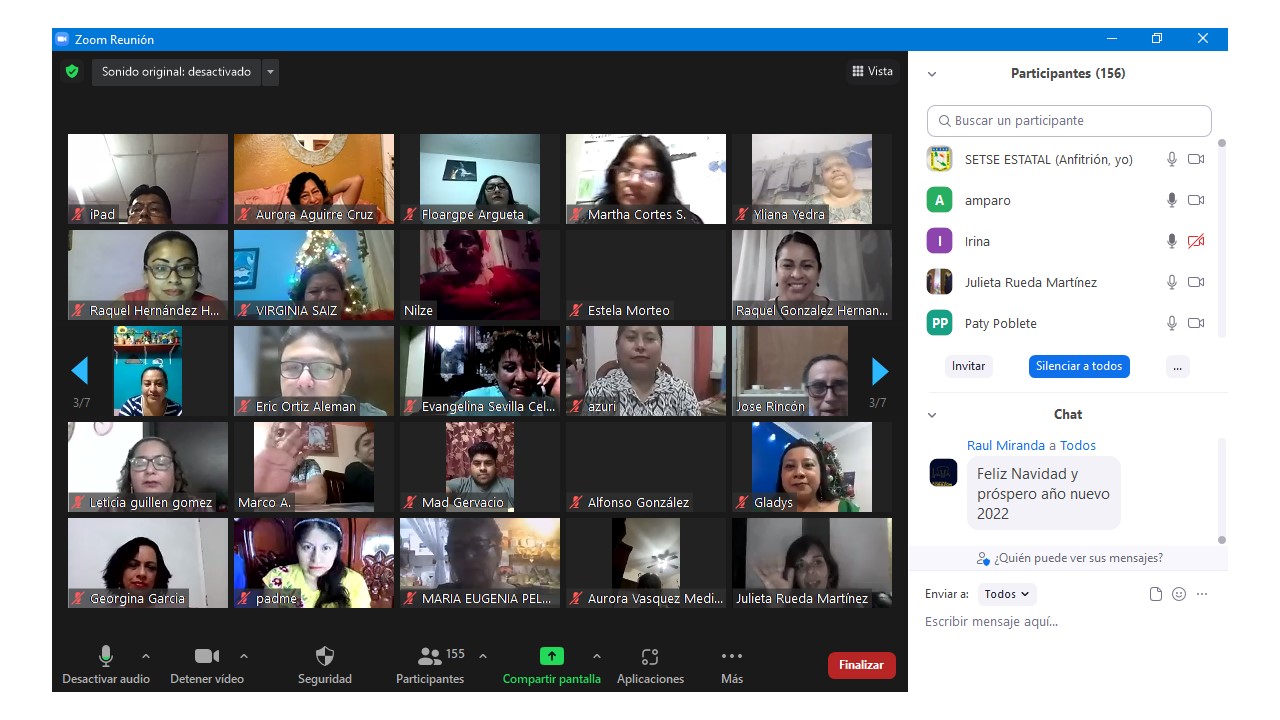Select Gladys video tile
The height and width of the screenshot is (720, 1280).
[x=812, y=467]
